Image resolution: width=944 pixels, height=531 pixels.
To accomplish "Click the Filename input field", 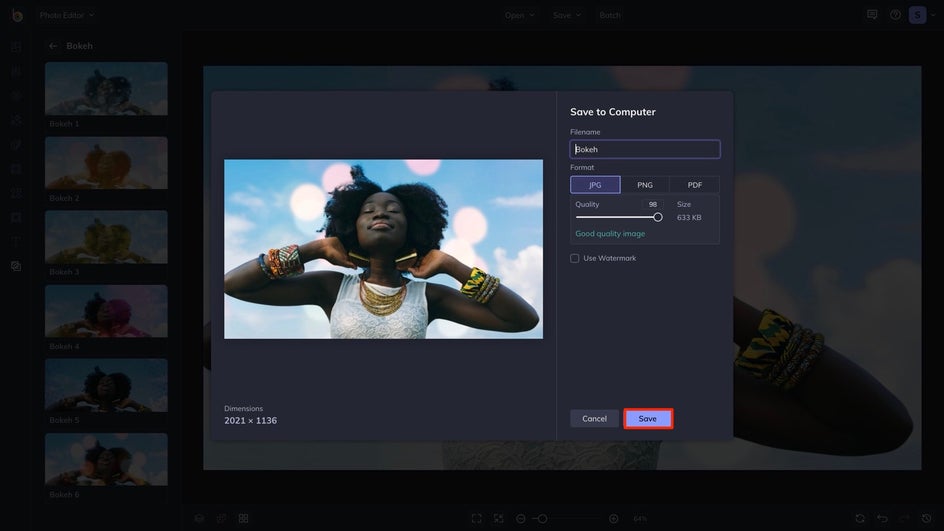I will [645, 149].
